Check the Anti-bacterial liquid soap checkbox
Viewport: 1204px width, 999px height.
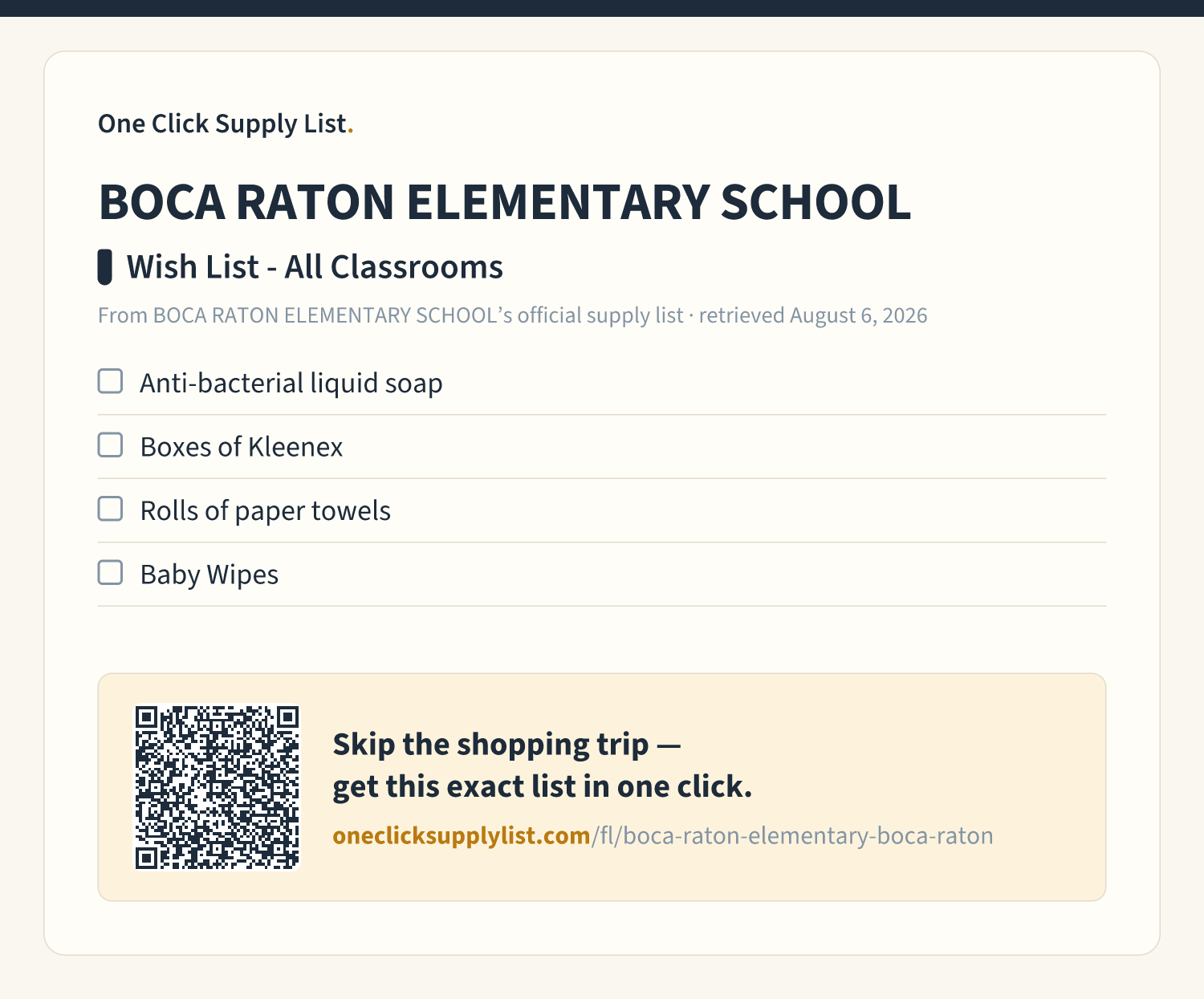(x=110, y=381)
